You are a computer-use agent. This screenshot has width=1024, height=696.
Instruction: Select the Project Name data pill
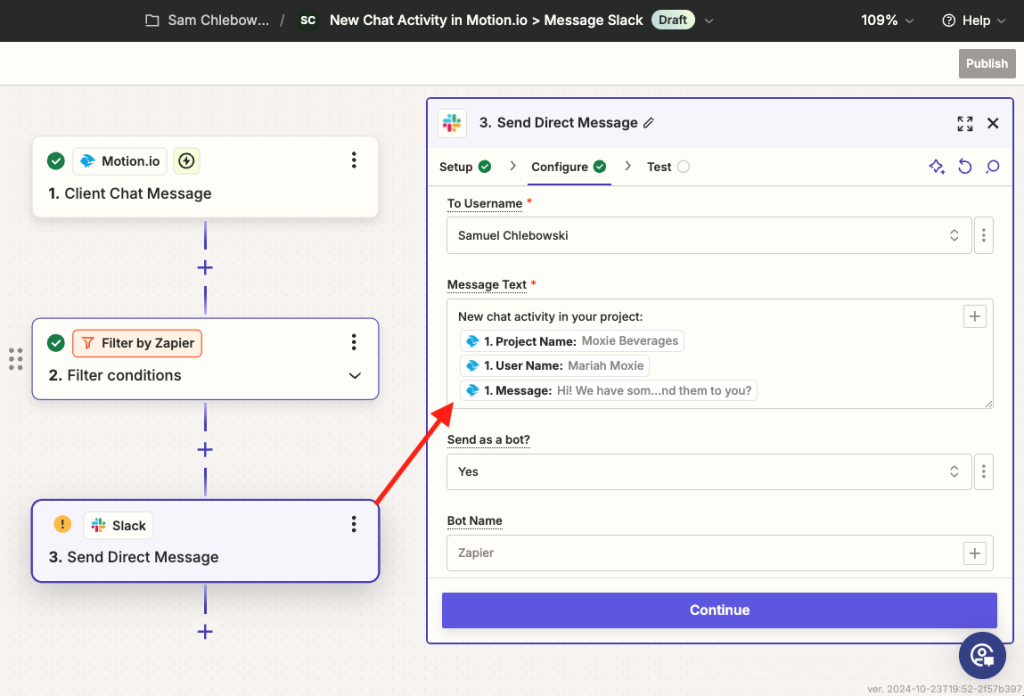(x=571, y=341)
